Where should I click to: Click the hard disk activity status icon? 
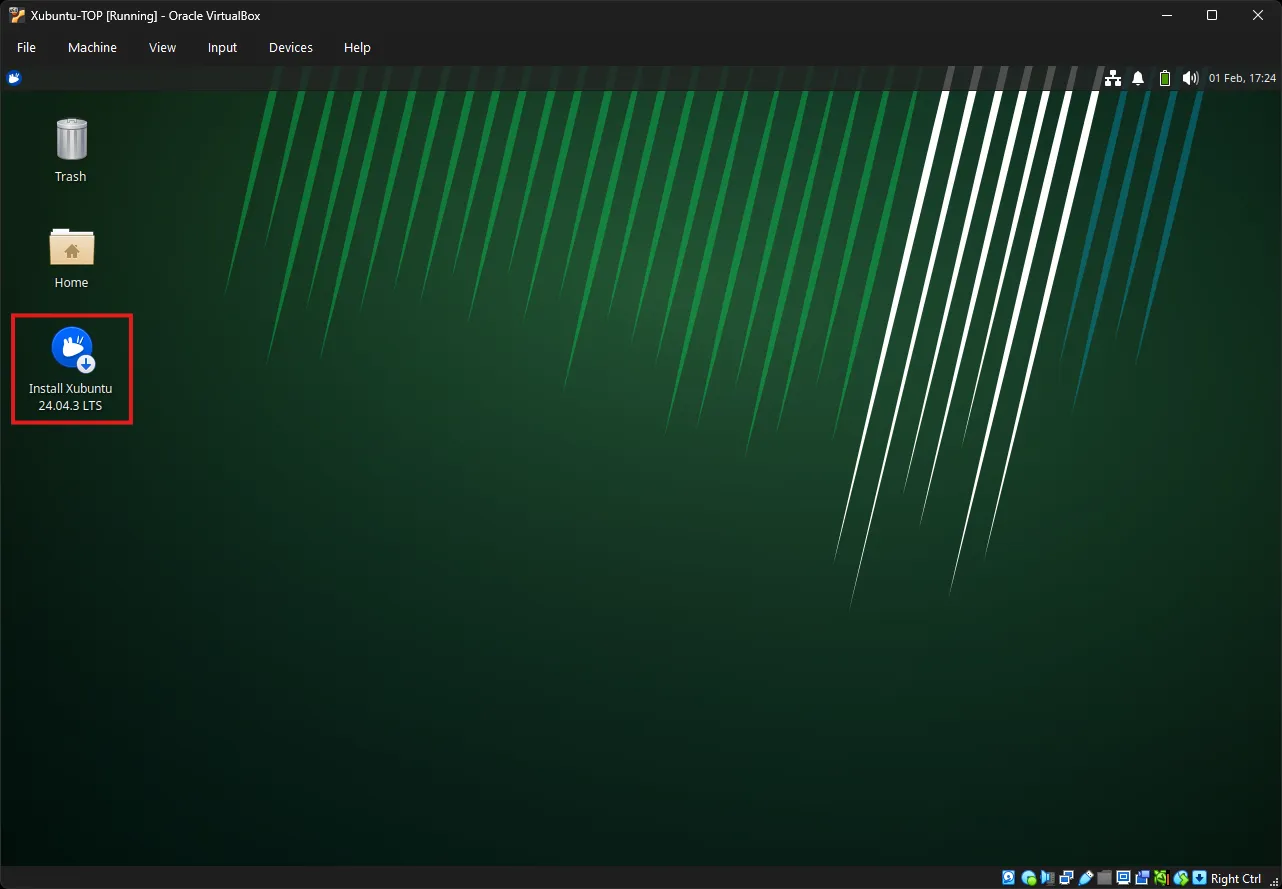tap(1008, 877)
